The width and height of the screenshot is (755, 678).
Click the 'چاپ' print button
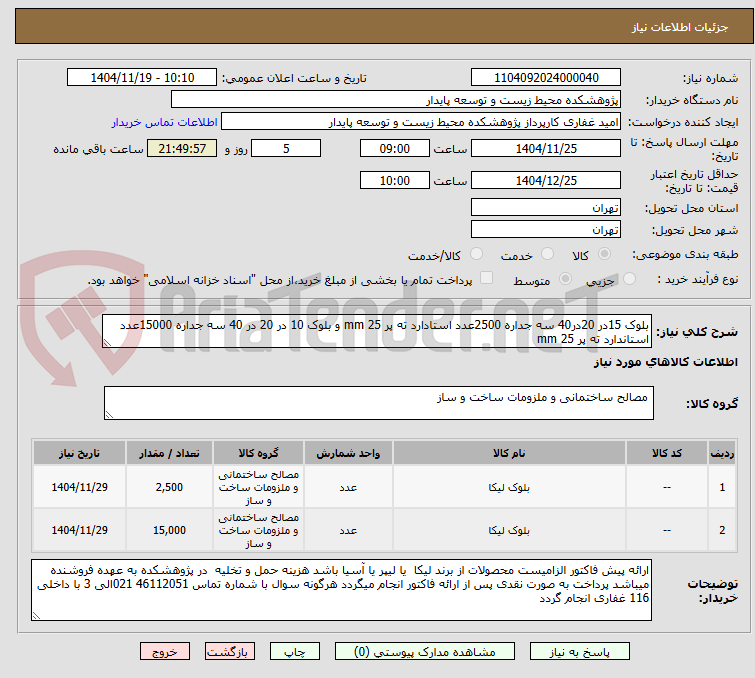click(x=295, y=652)
